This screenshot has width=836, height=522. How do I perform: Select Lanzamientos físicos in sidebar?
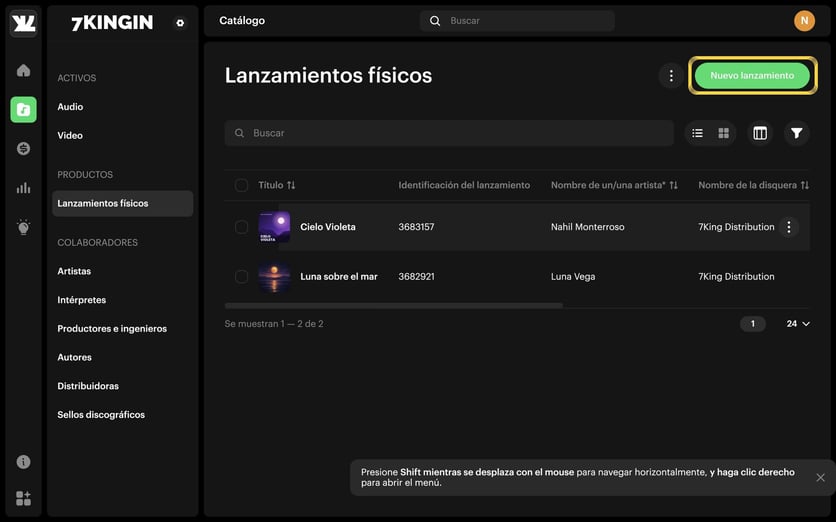point(123,203)
